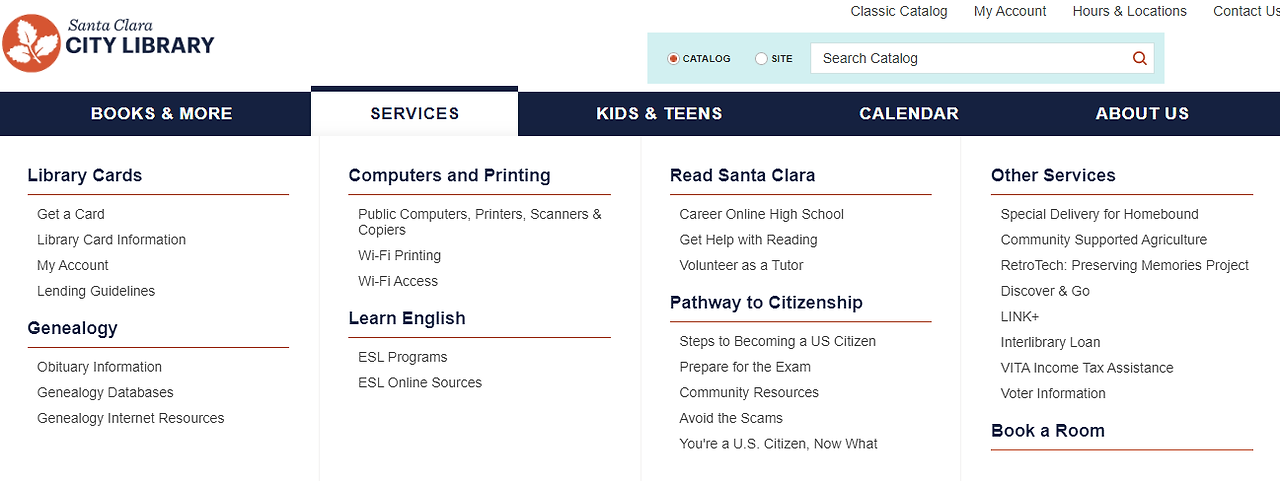Screen dimensions: 1280x481
Task: Click the Book a Room heading
Action: (x=1048, y=431)
